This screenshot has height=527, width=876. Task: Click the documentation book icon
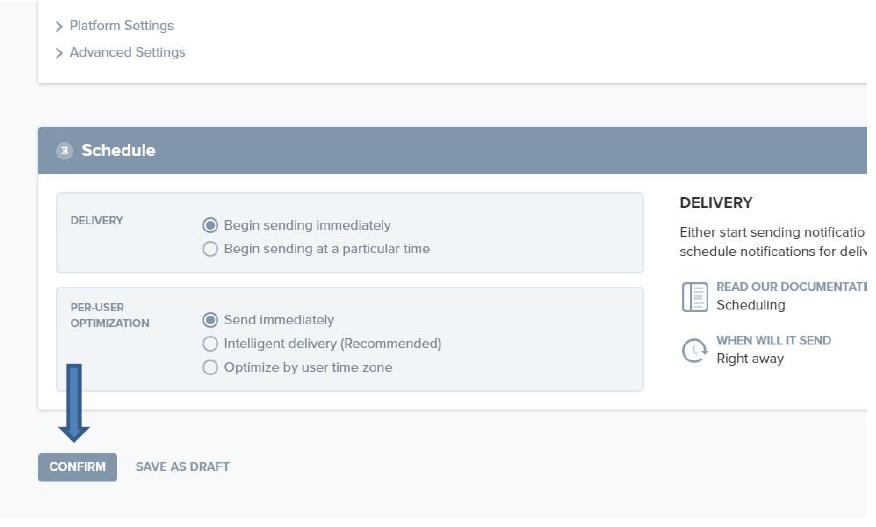coord(694,296)
